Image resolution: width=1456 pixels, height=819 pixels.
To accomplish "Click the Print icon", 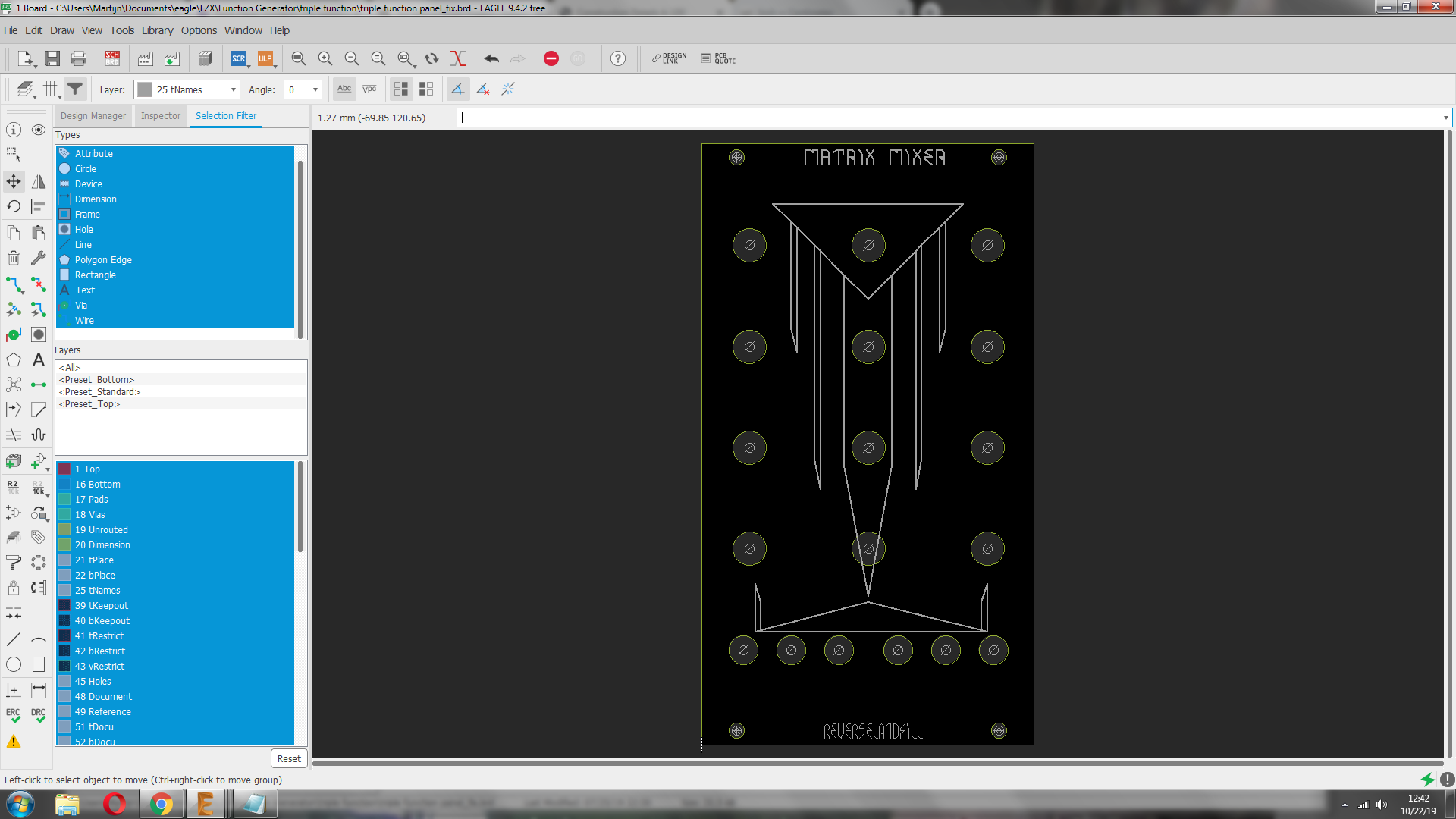I will coord(79,58).
